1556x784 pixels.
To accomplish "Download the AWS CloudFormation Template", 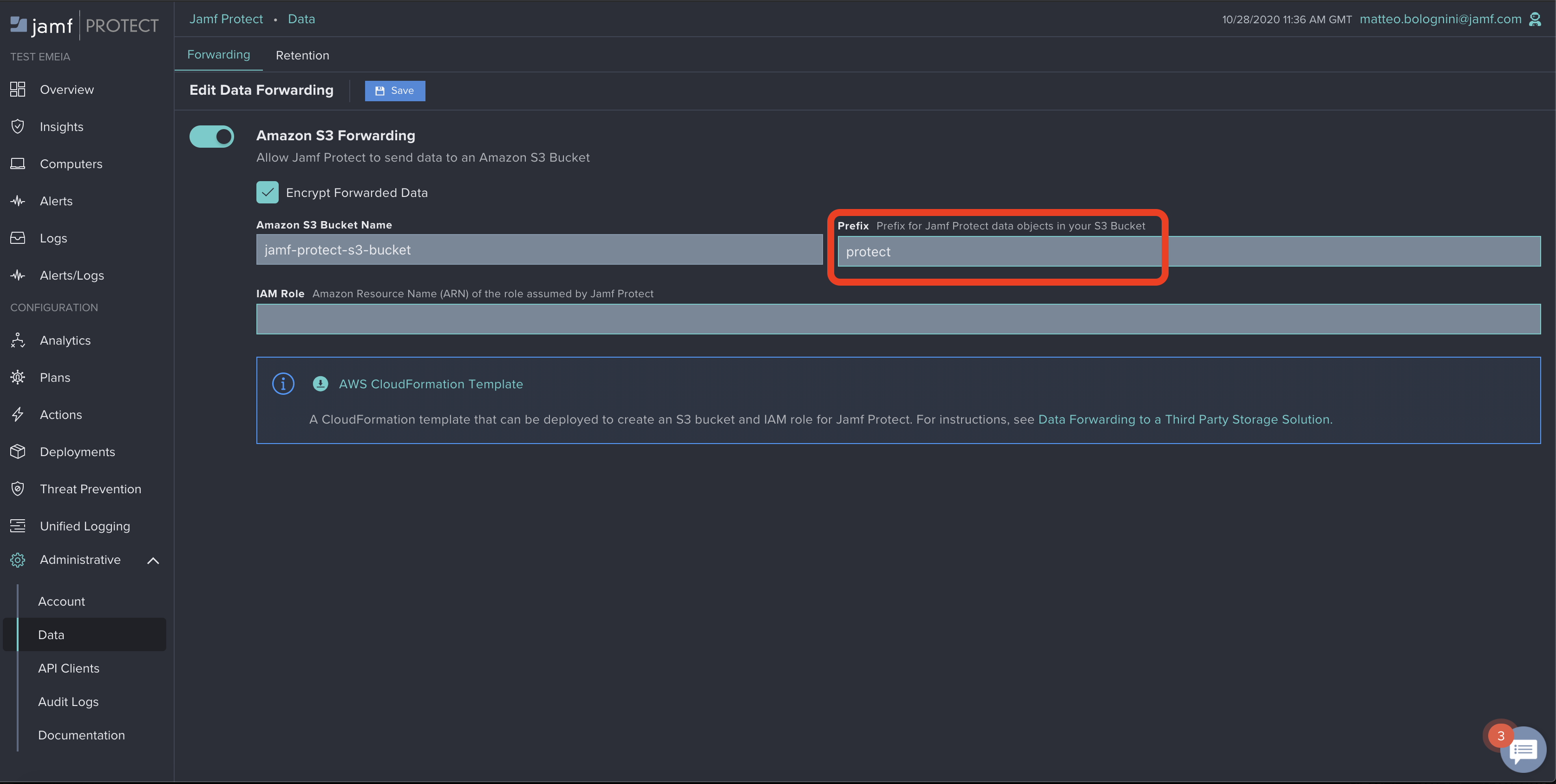I will tap(431, 384).
